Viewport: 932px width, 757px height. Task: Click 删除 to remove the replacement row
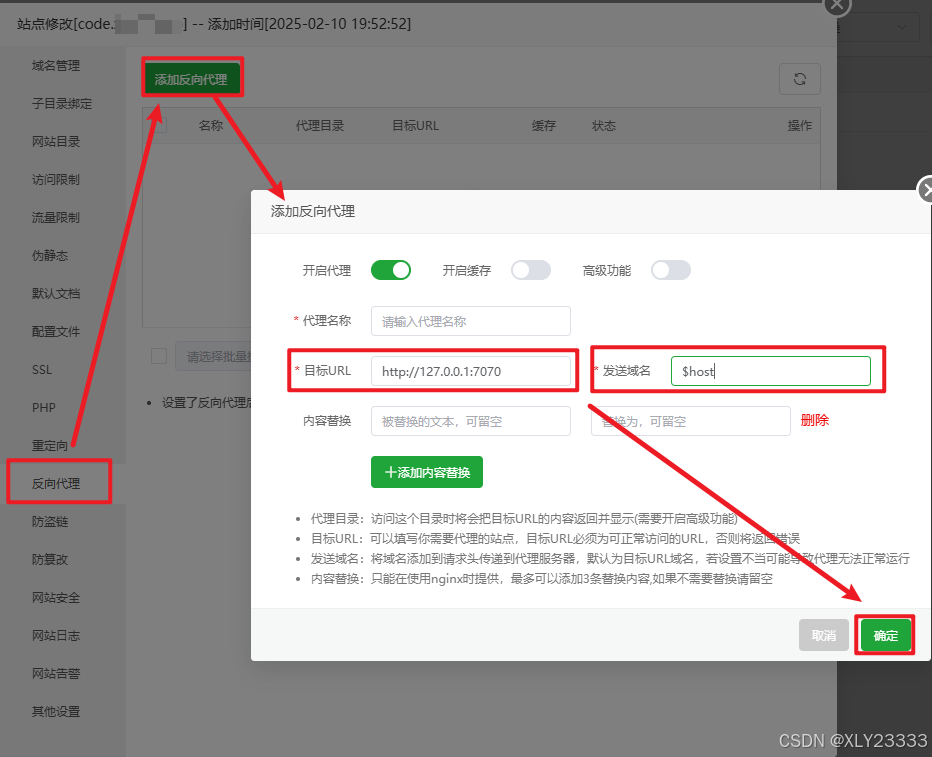pyautogui.click(x=815, y=421)
